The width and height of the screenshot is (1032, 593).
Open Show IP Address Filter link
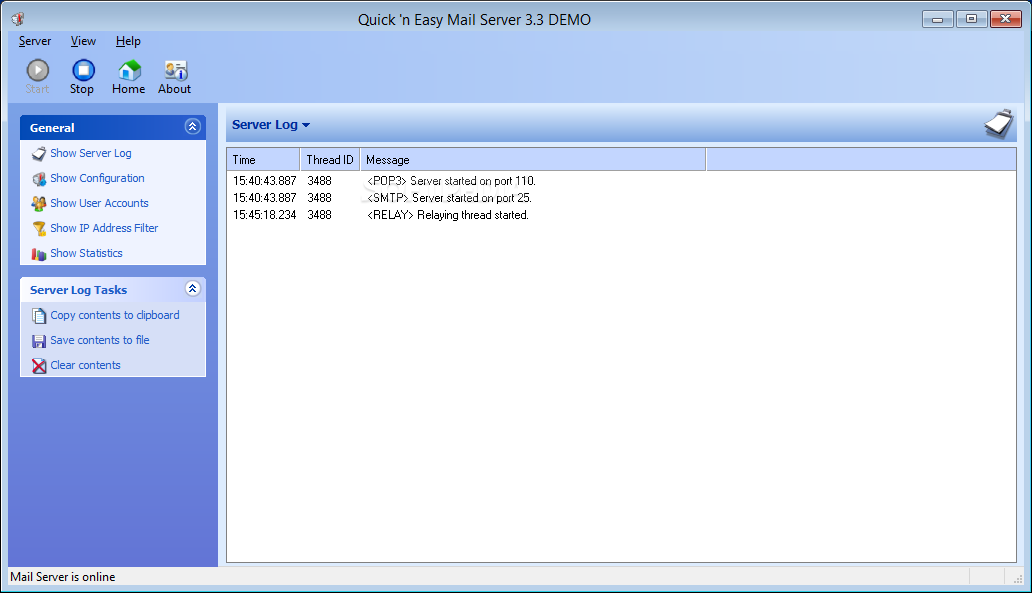pos(104,228)
